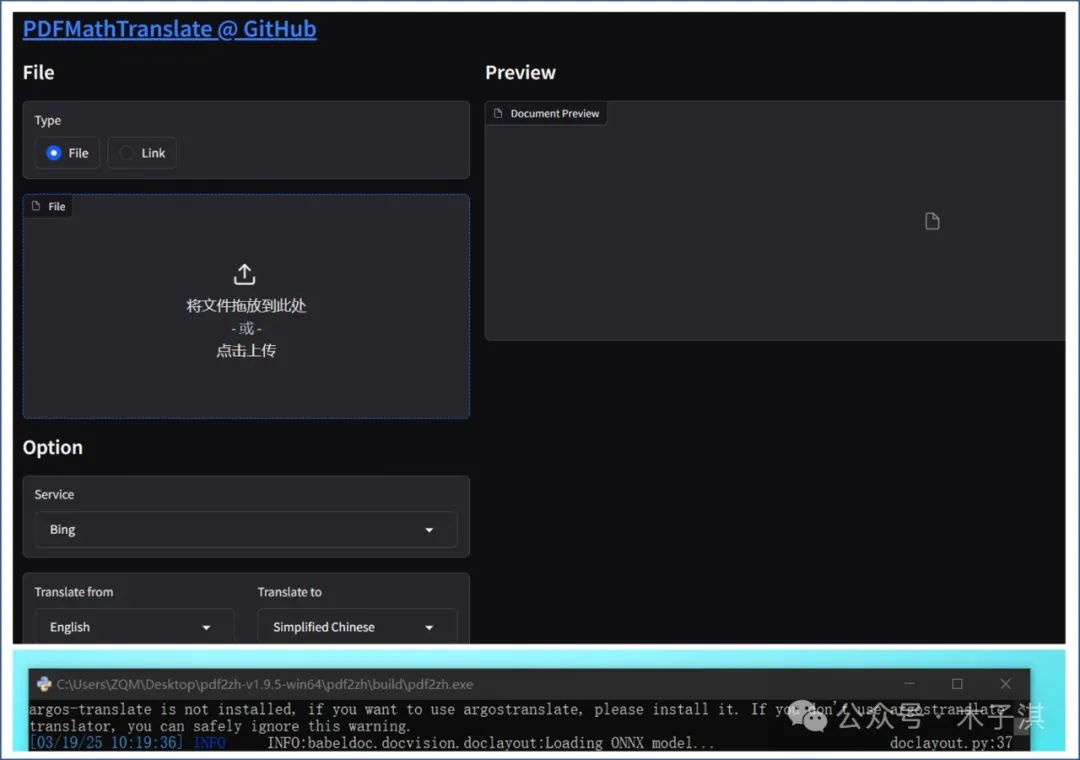Click the Preview section heading

520,72
